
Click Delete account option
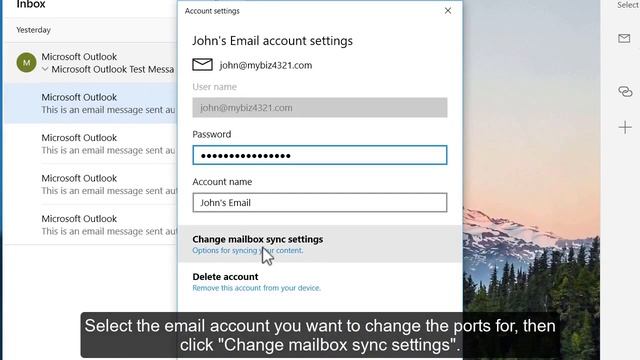tap(225, 277)
